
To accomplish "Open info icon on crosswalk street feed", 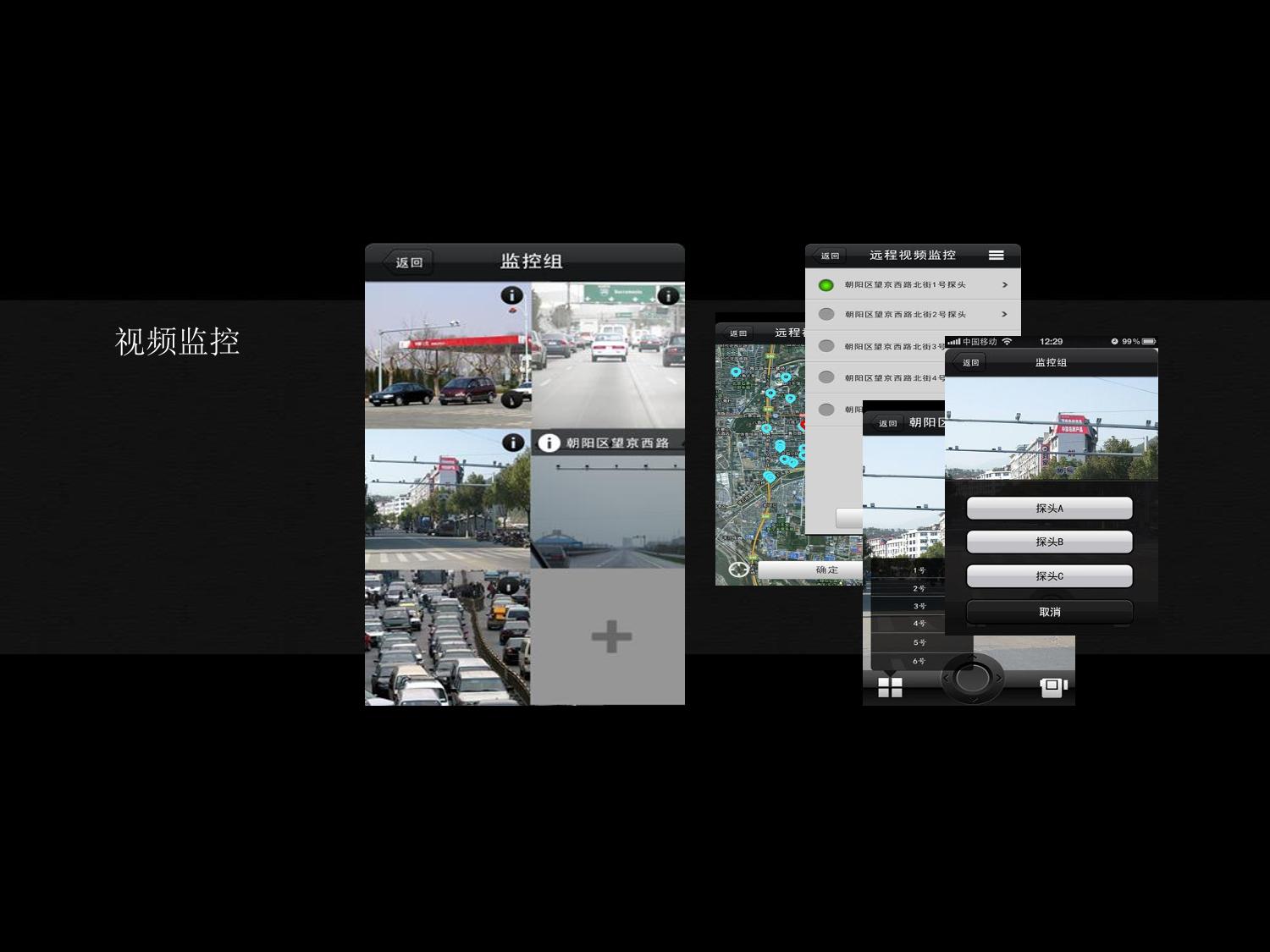I will (512, 443).
